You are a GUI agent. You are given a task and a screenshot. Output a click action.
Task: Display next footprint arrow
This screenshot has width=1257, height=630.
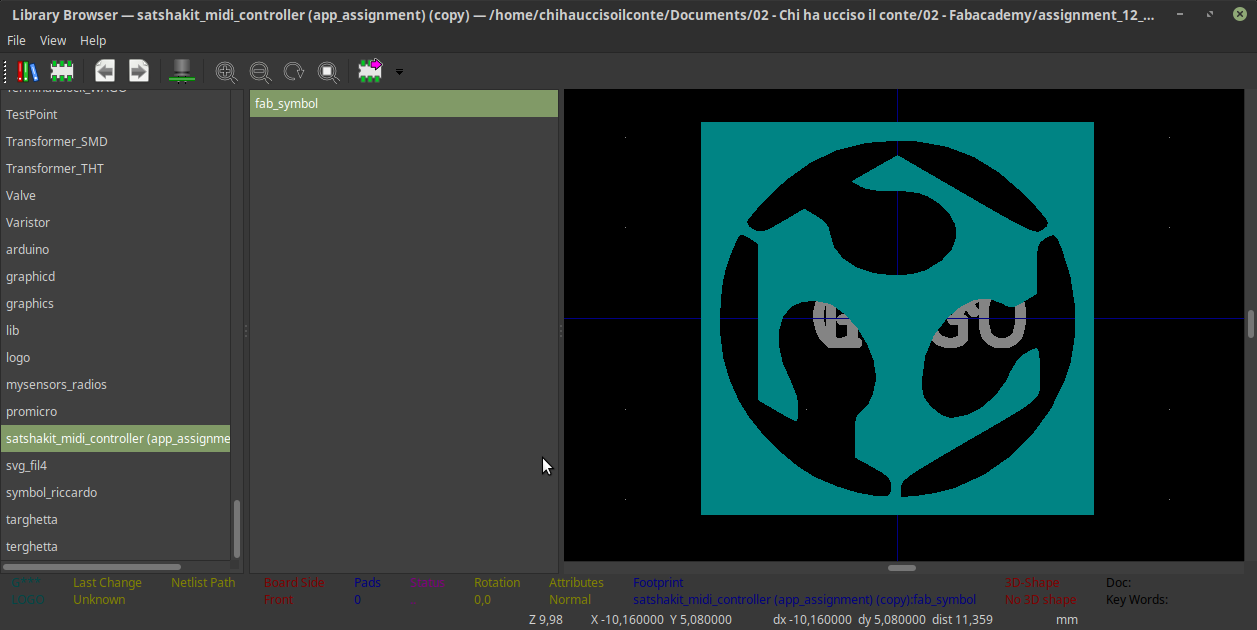(139, 71)
